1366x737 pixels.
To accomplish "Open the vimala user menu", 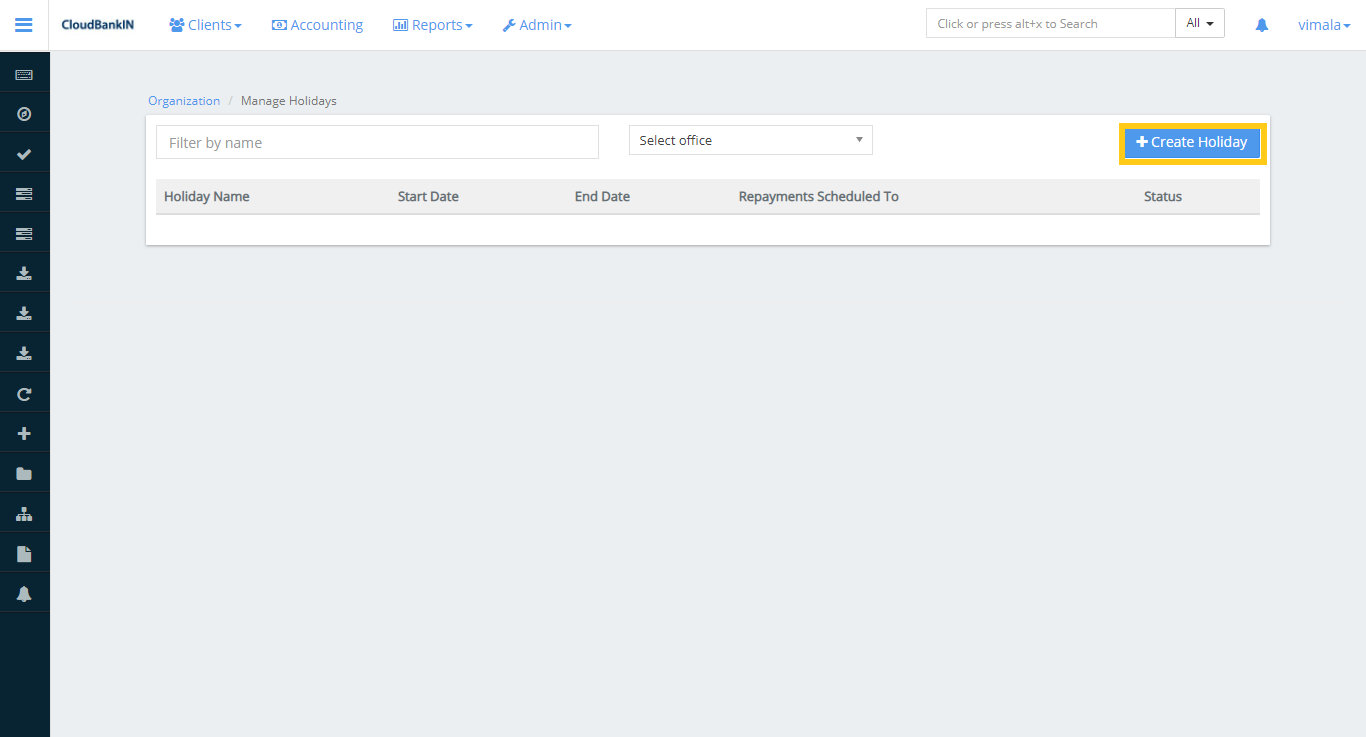I will coord(1324,25).
